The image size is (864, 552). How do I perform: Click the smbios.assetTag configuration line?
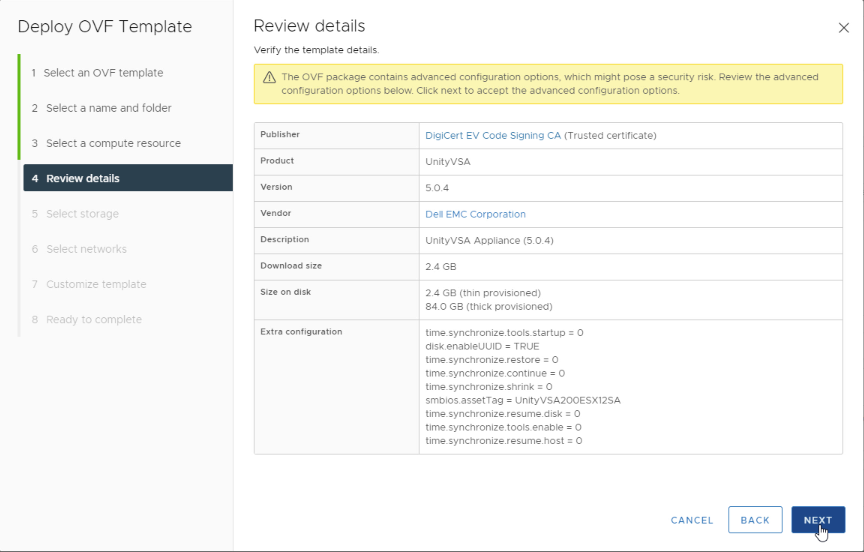(522, 401)
